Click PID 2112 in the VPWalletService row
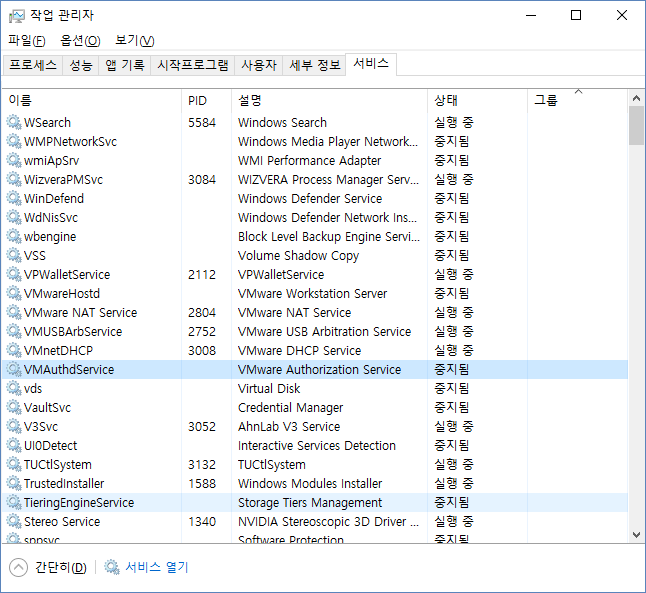Image resolution: width=646 pixels, height=593 pixels. coord(202,274)
